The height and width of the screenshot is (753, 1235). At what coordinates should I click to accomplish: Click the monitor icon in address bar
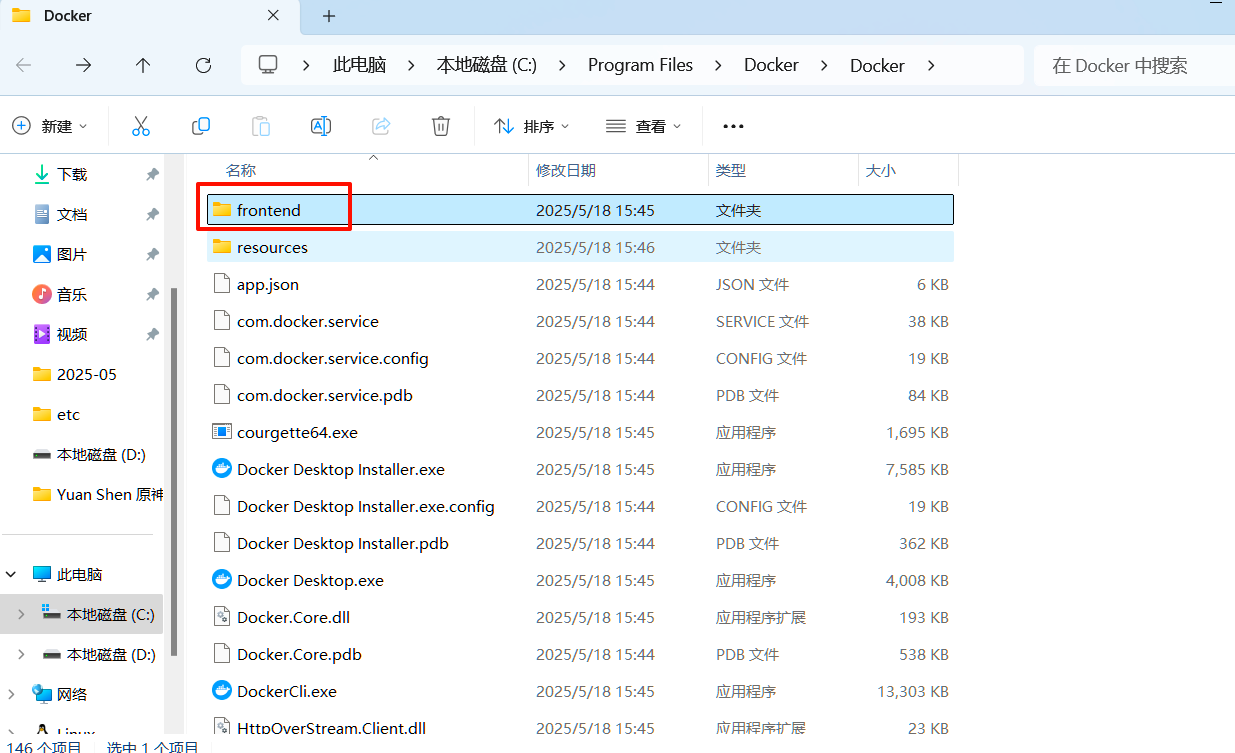pos(268,65)
